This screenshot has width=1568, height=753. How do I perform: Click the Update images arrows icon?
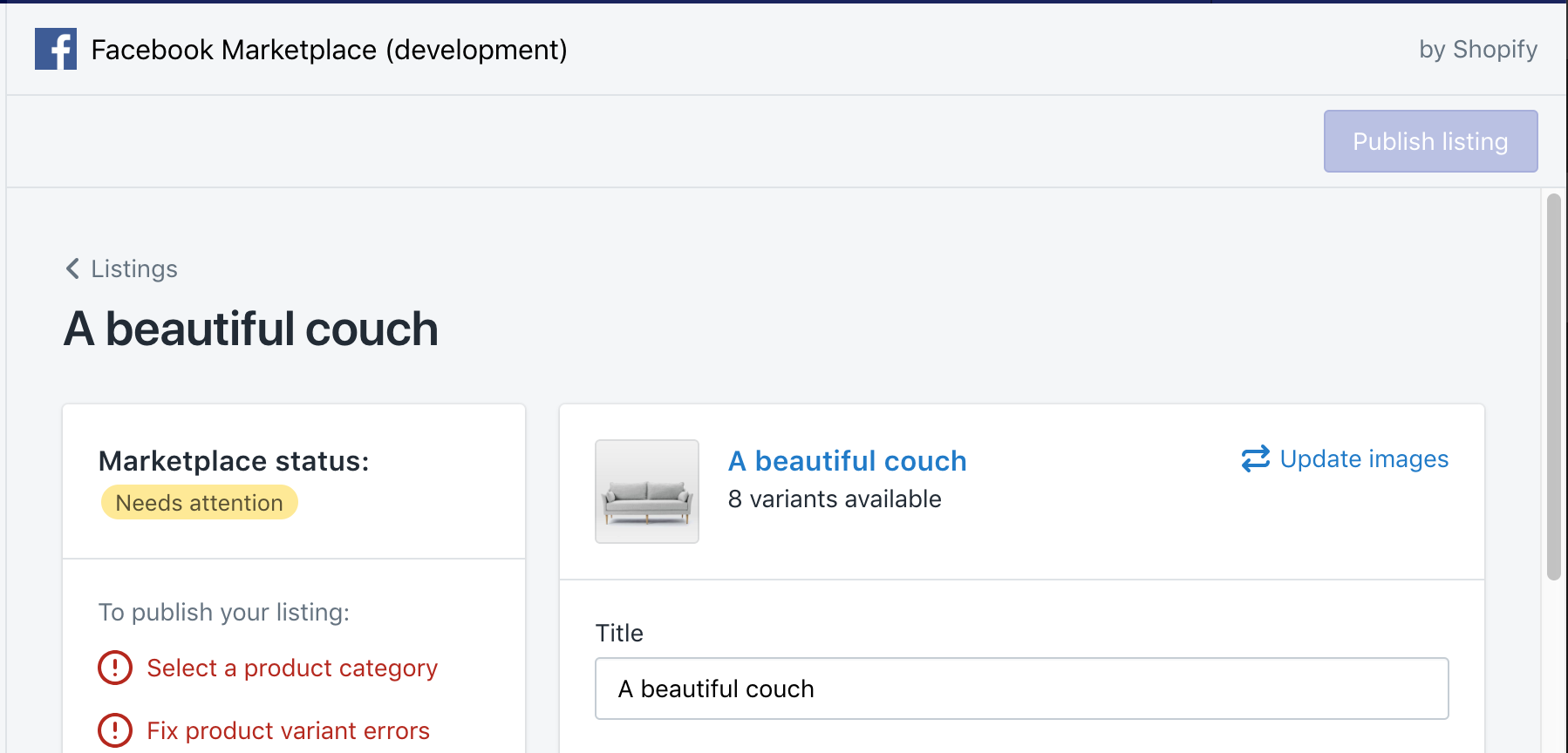click(1255, 458)
